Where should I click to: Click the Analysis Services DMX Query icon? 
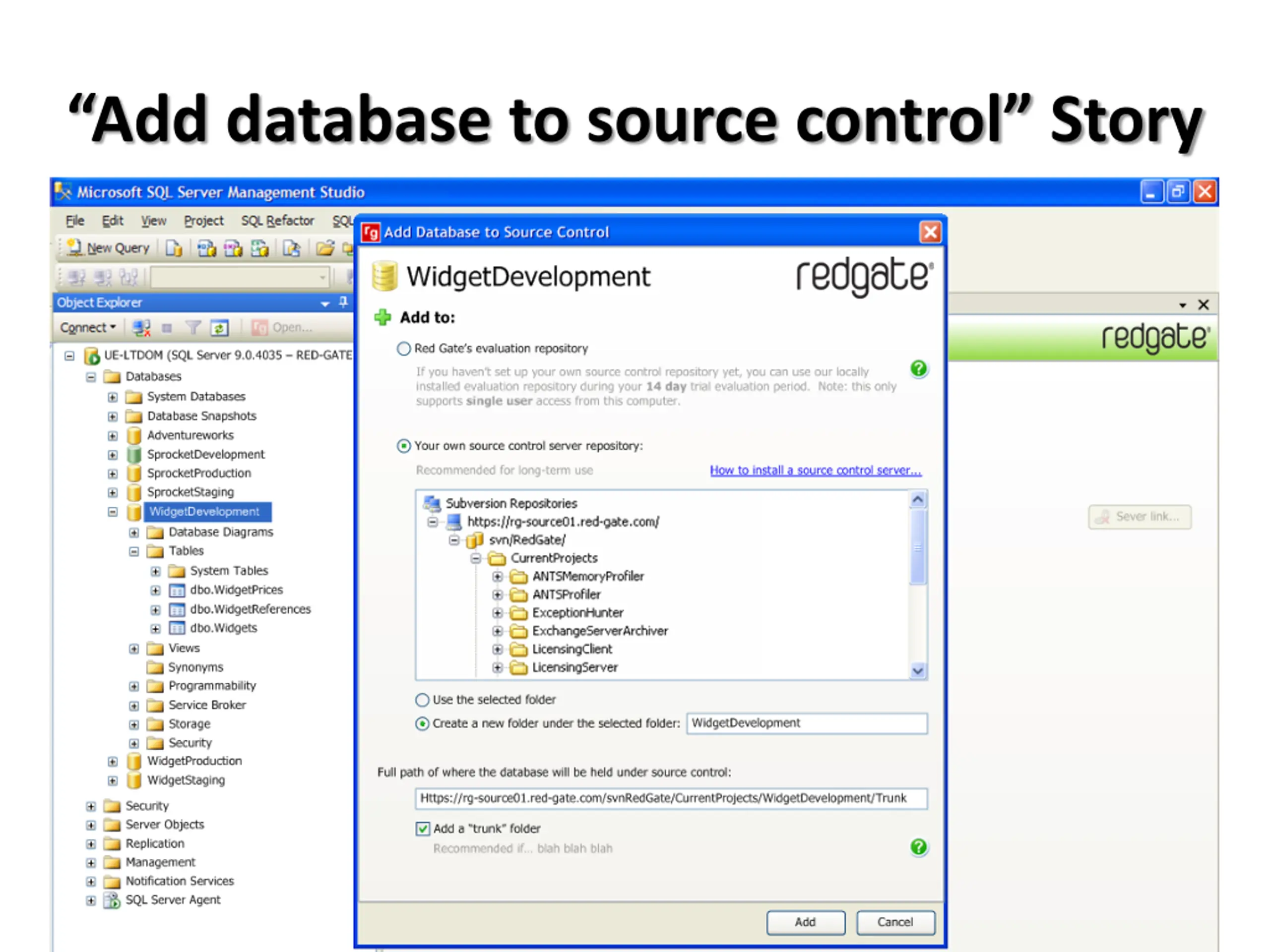pyautogui.click(x=233, y=248)
